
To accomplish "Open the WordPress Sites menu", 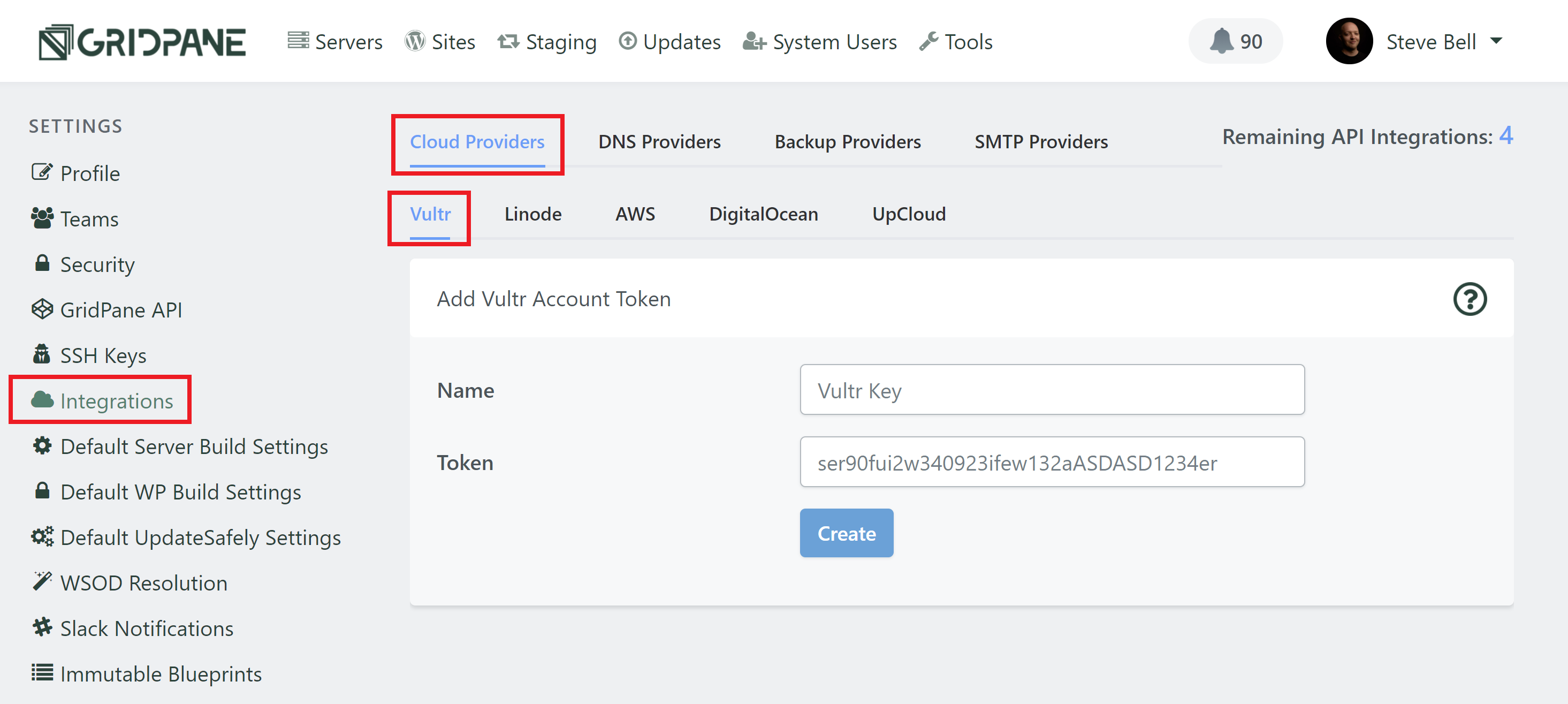I will click(439, 41).
